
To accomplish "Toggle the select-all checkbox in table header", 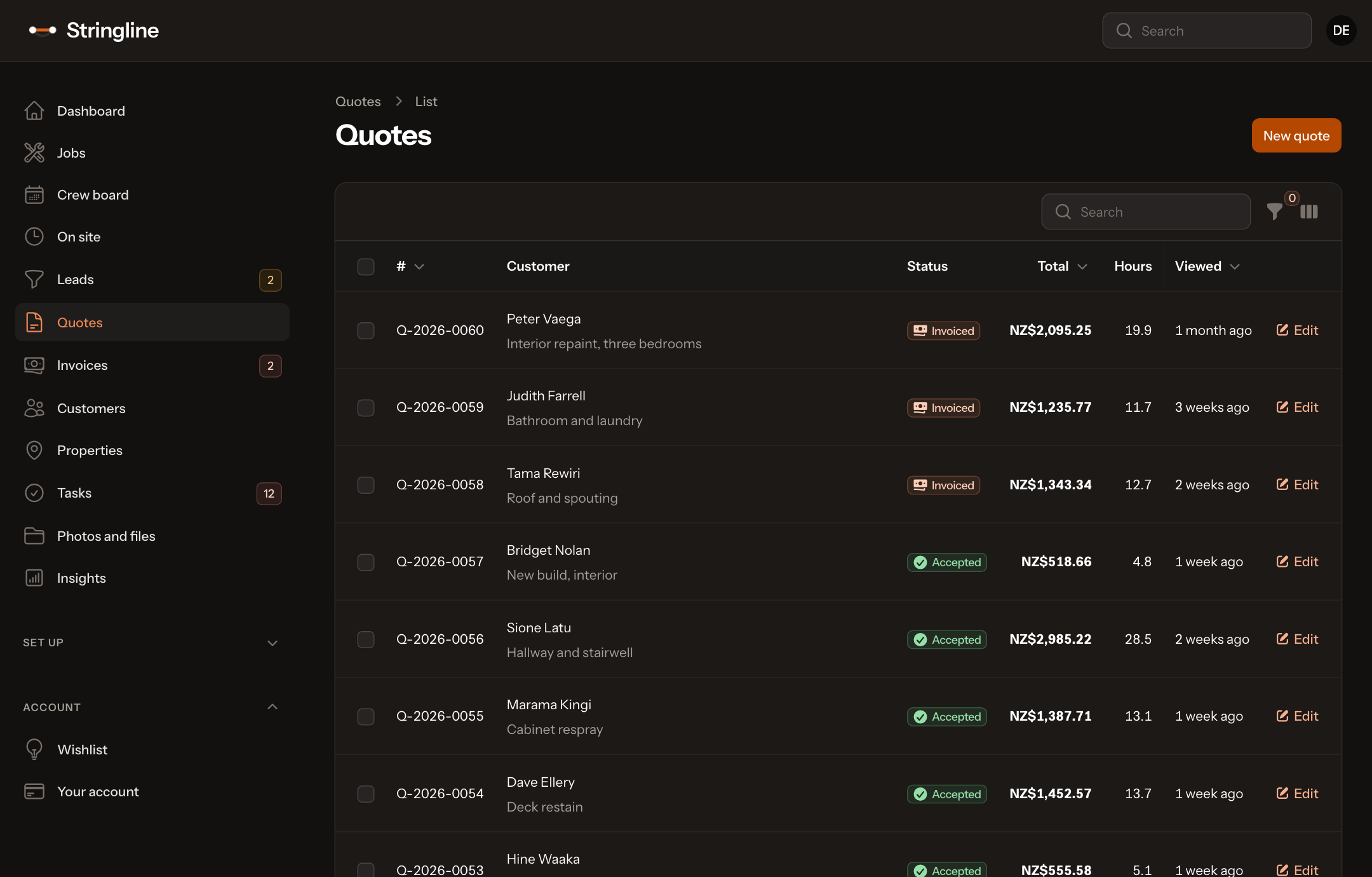I will coord(366,266).
